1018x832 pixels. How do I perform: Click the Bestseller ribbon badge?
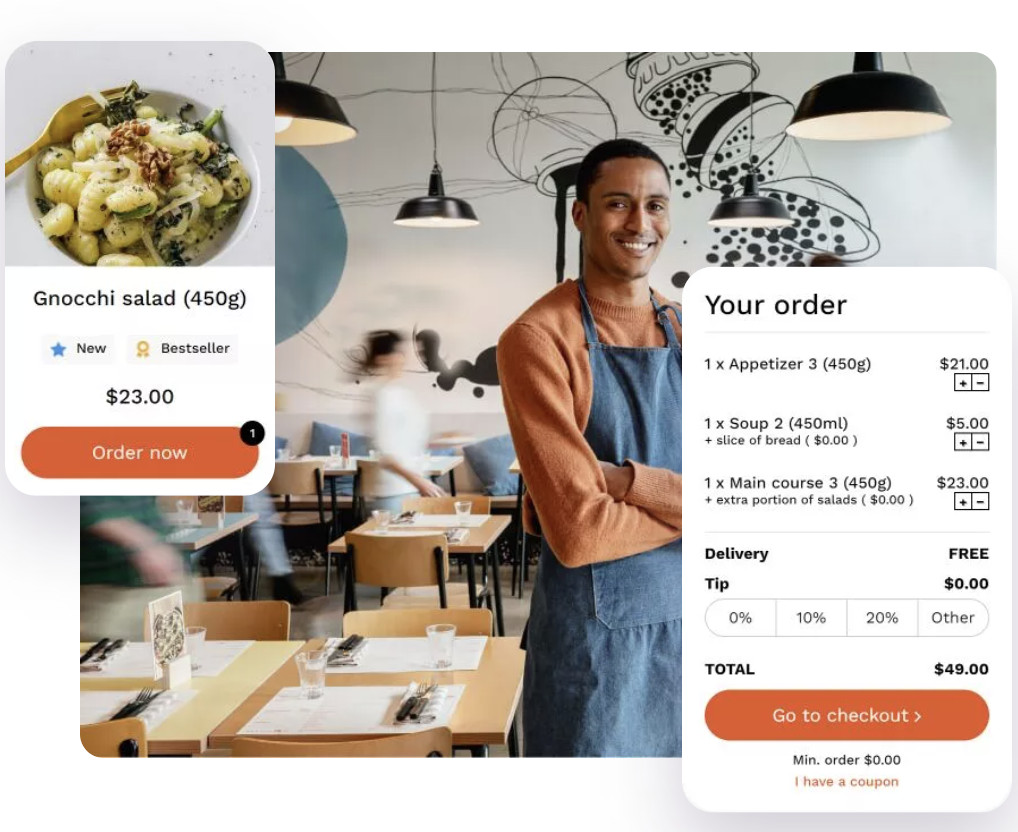(182, 349)
